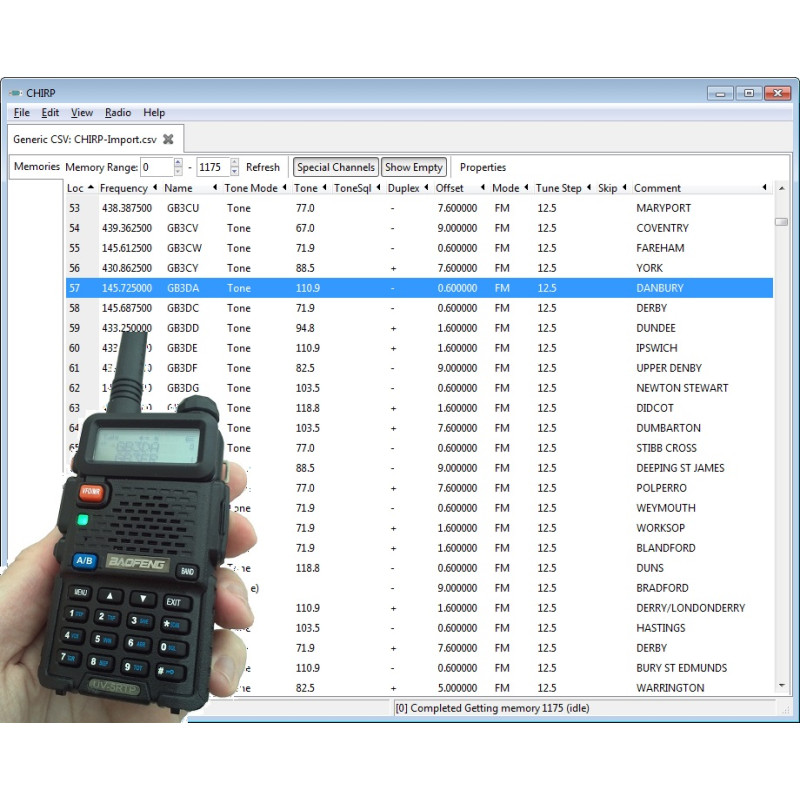Click arrow icon beside Frequency column header
This screenshot has height=800, width=800.
pyautogui.click(x=156, y=188)
